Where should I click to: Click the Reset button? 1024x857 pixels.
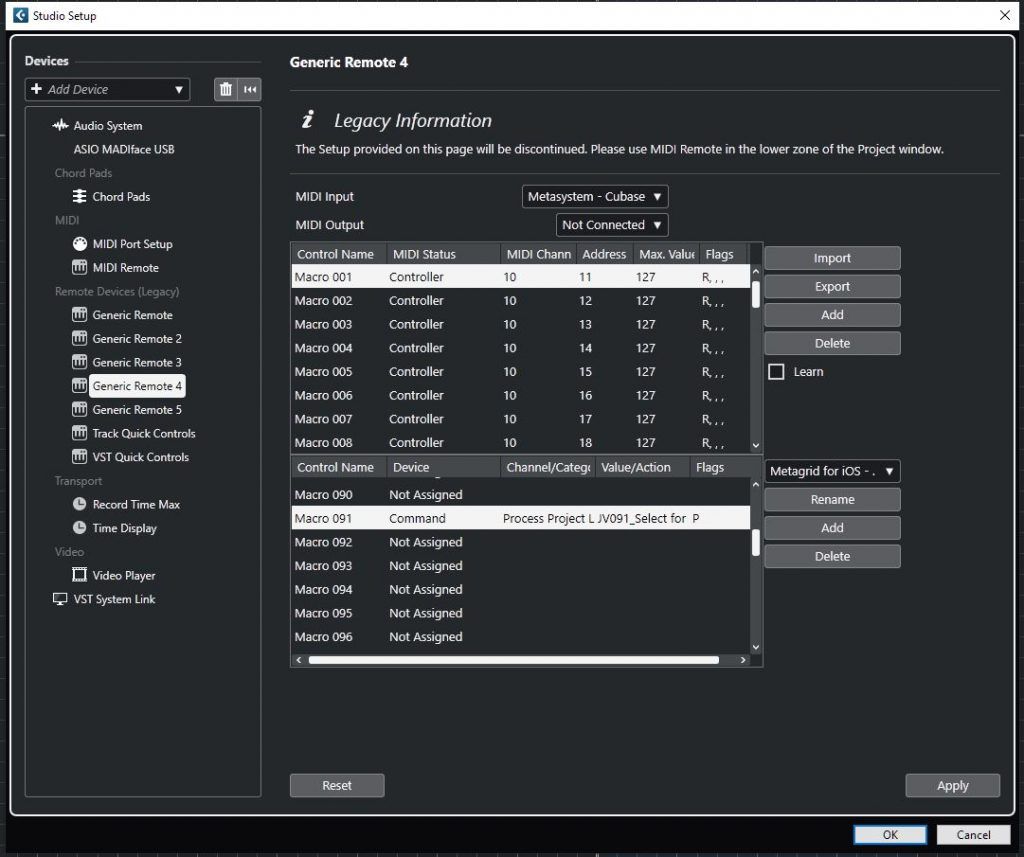337,785
